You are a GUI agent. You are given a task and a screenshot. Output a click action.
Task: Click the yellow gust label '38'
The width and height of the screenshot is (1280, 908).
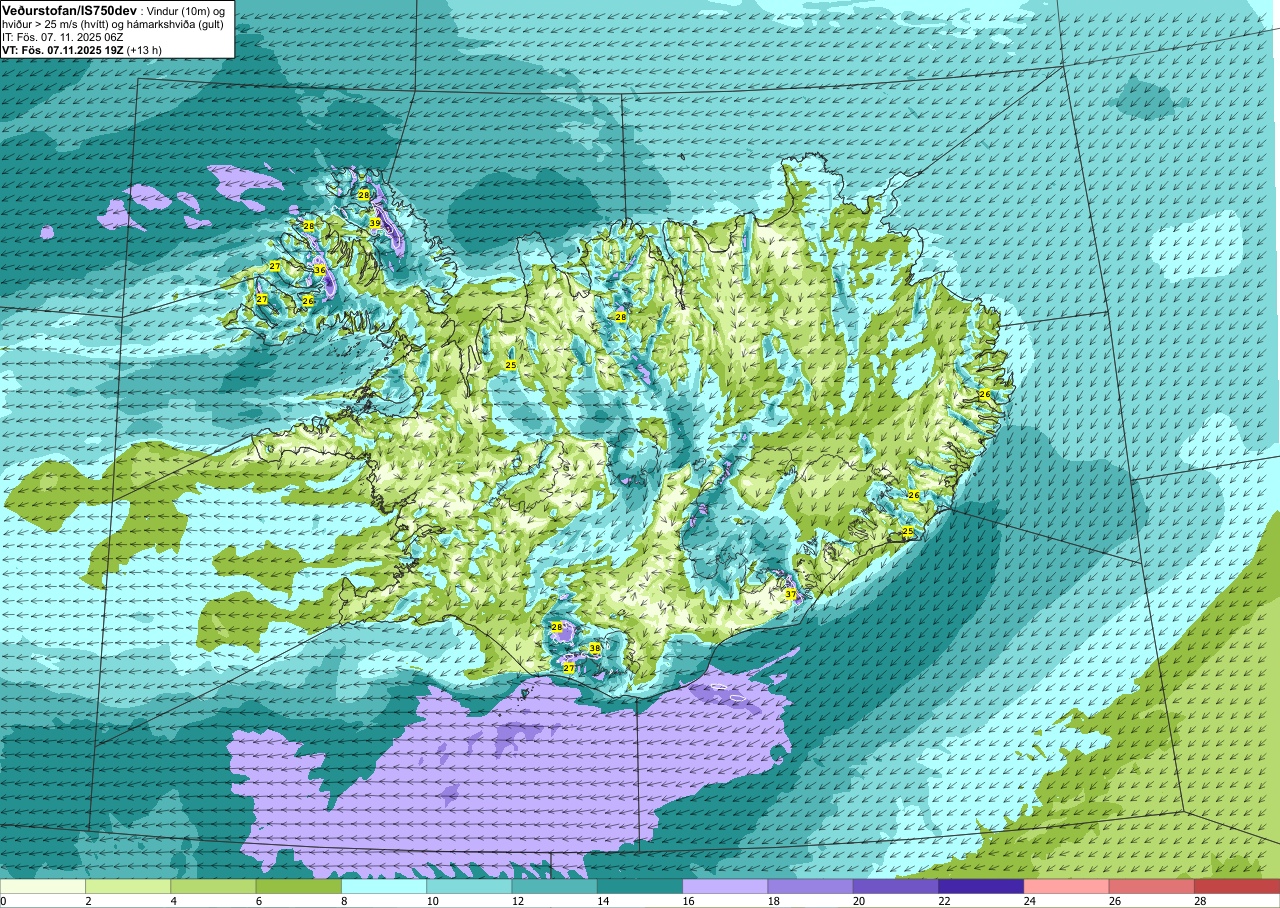click(x=595, y=648)
